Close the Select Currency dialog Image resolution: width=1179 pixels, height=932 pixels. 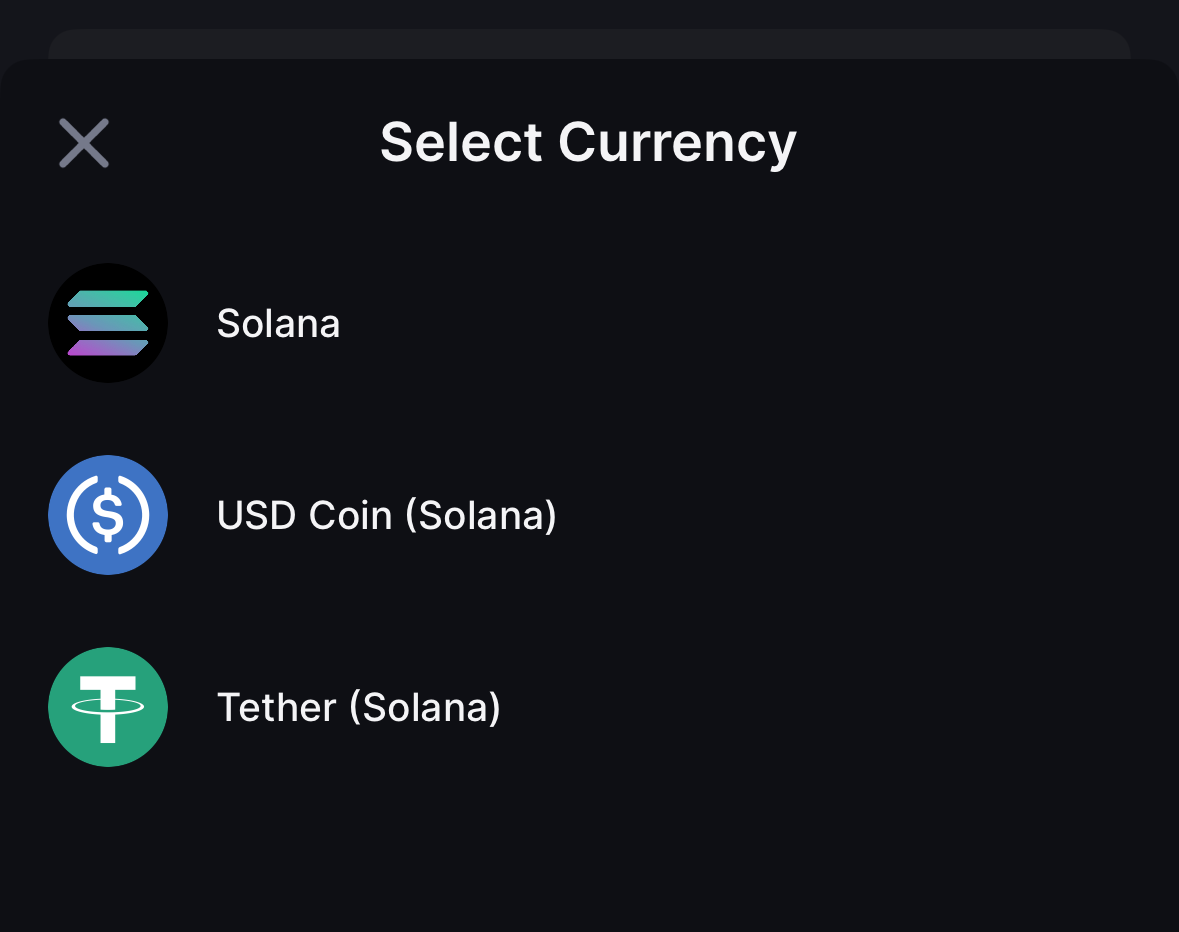pos(84,143)
